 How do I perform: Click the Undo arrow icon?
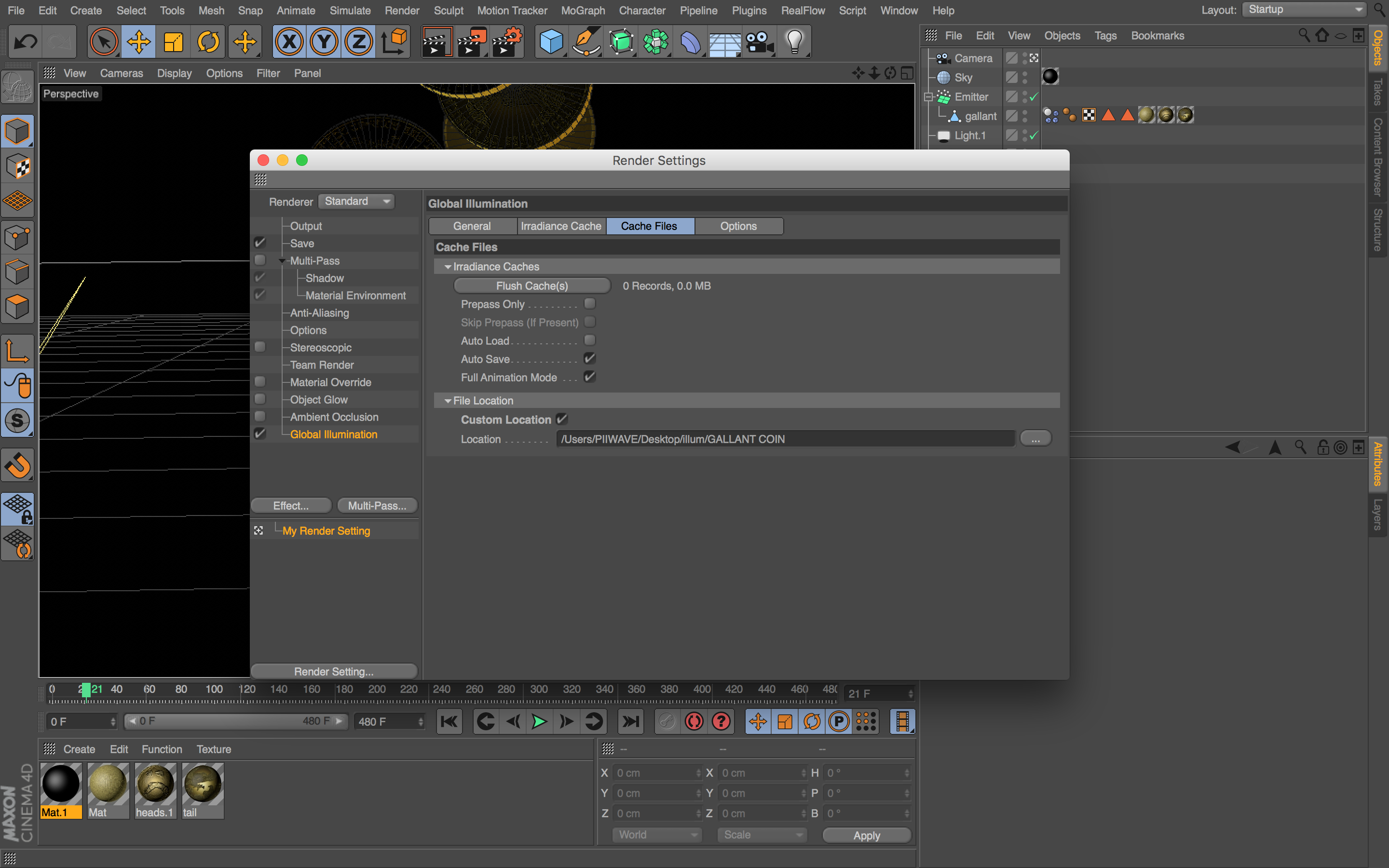25,42
